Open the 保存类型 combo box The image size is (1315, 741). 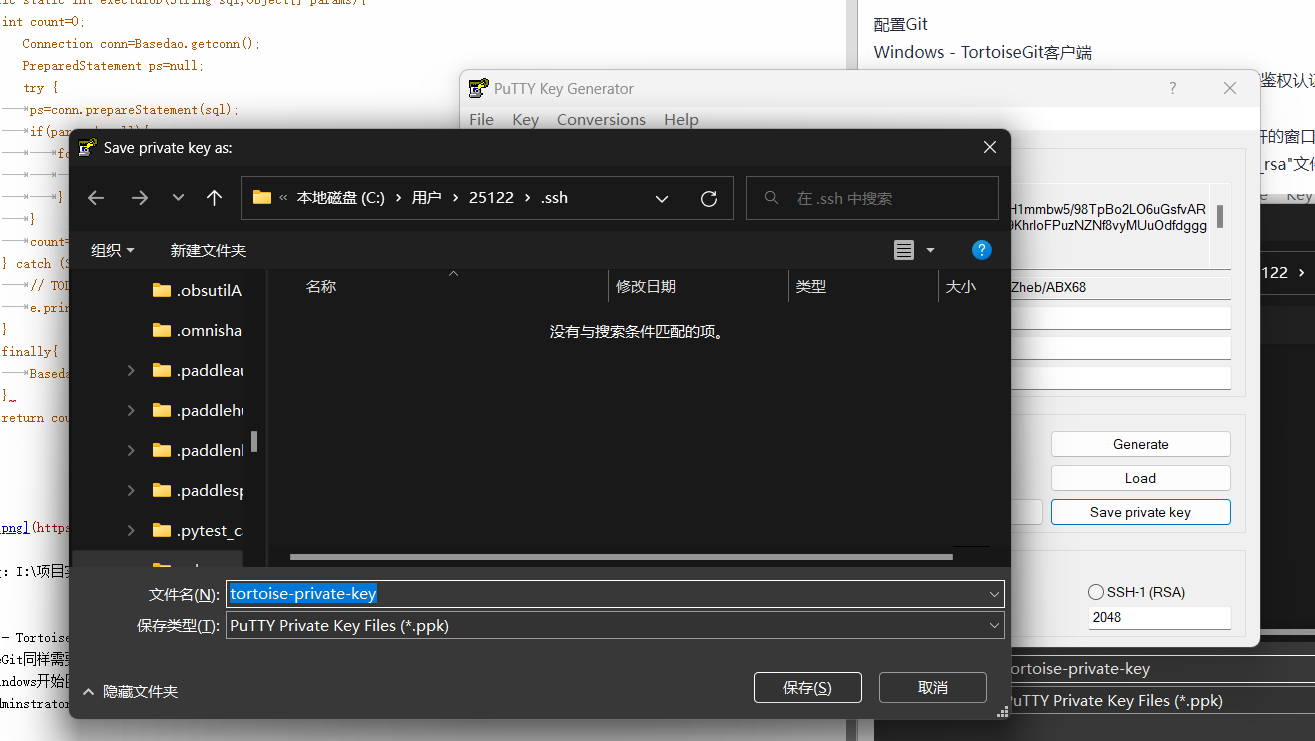[x=615, y=626]
